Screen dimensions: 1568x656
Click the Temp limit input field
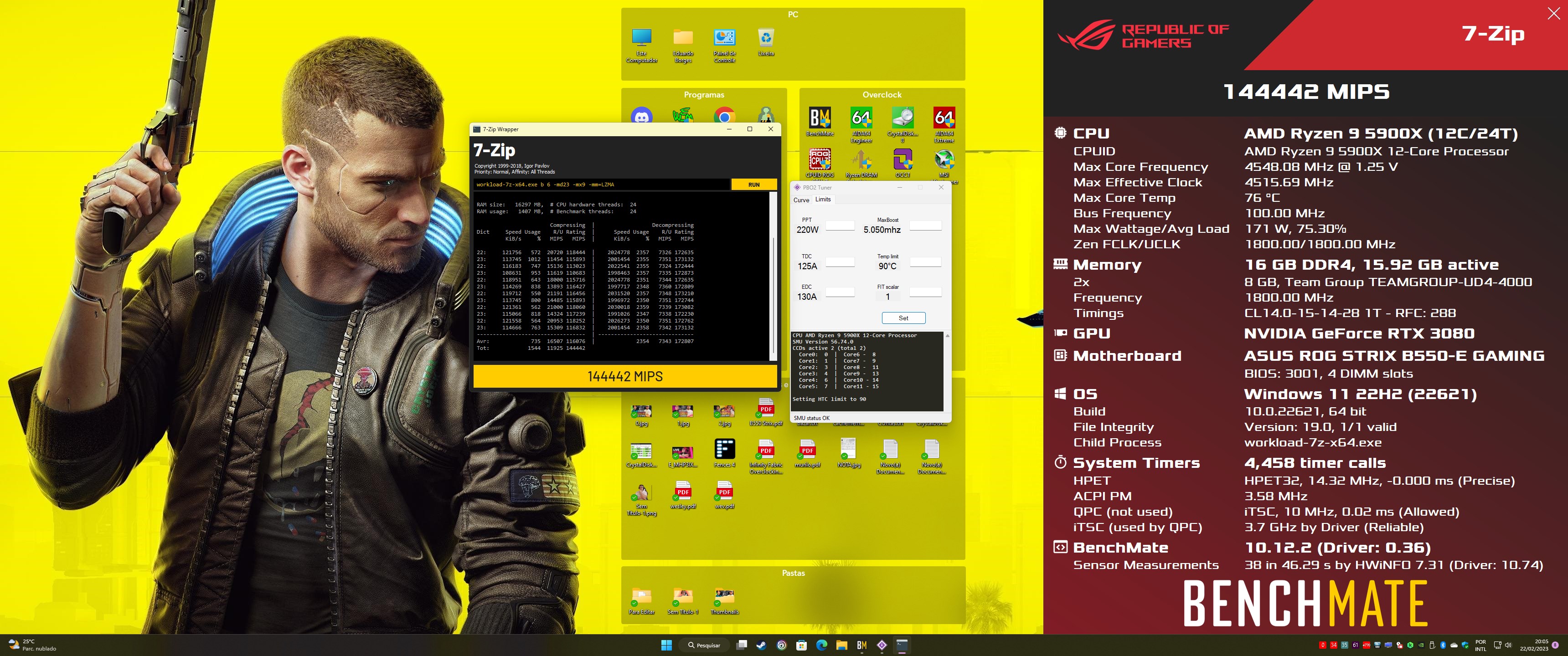pyautogui.click(x=925, y=262)
